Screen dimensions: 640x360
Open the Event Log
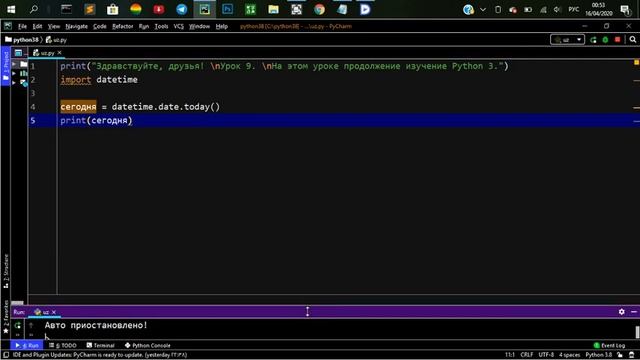[609, 345]
